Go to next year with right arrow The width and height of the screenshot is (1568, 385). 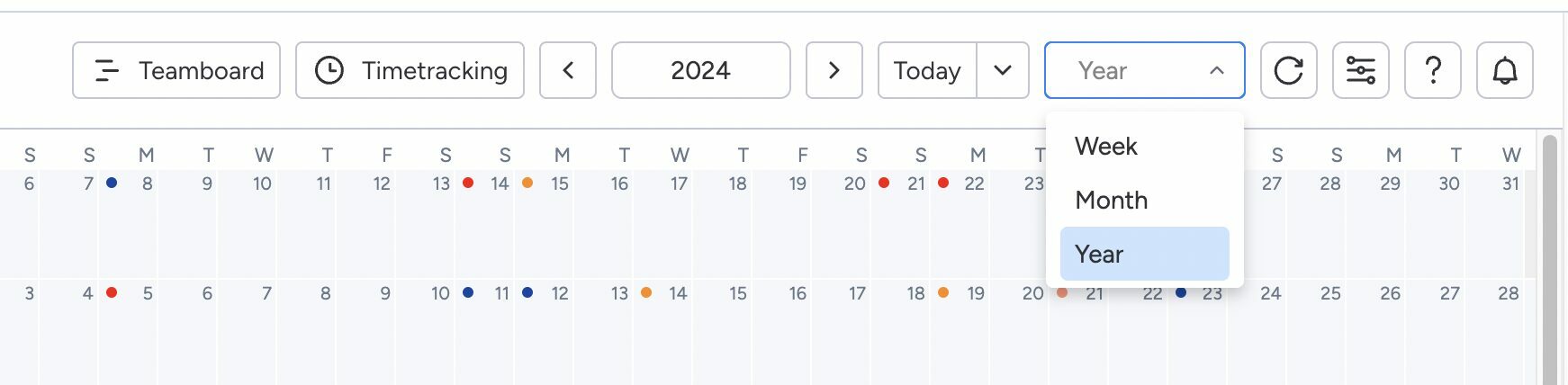(x=834, y=70)
